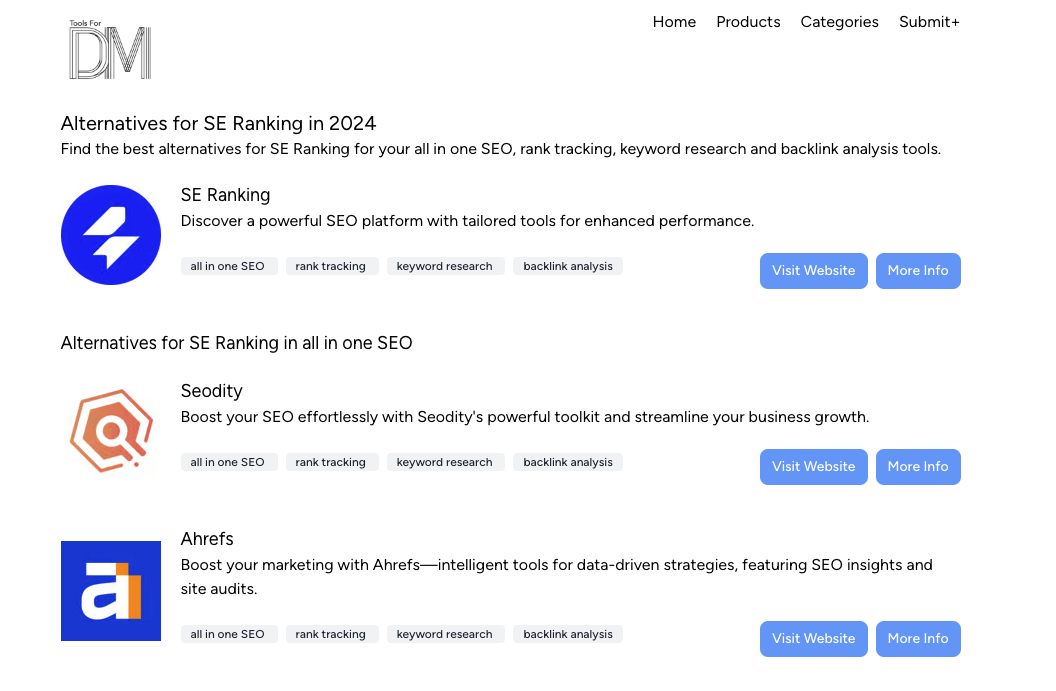Click the Tools For DM site logo
Image resolution: width=1056 pixels, height=691 pixels.
pos(110,50)
